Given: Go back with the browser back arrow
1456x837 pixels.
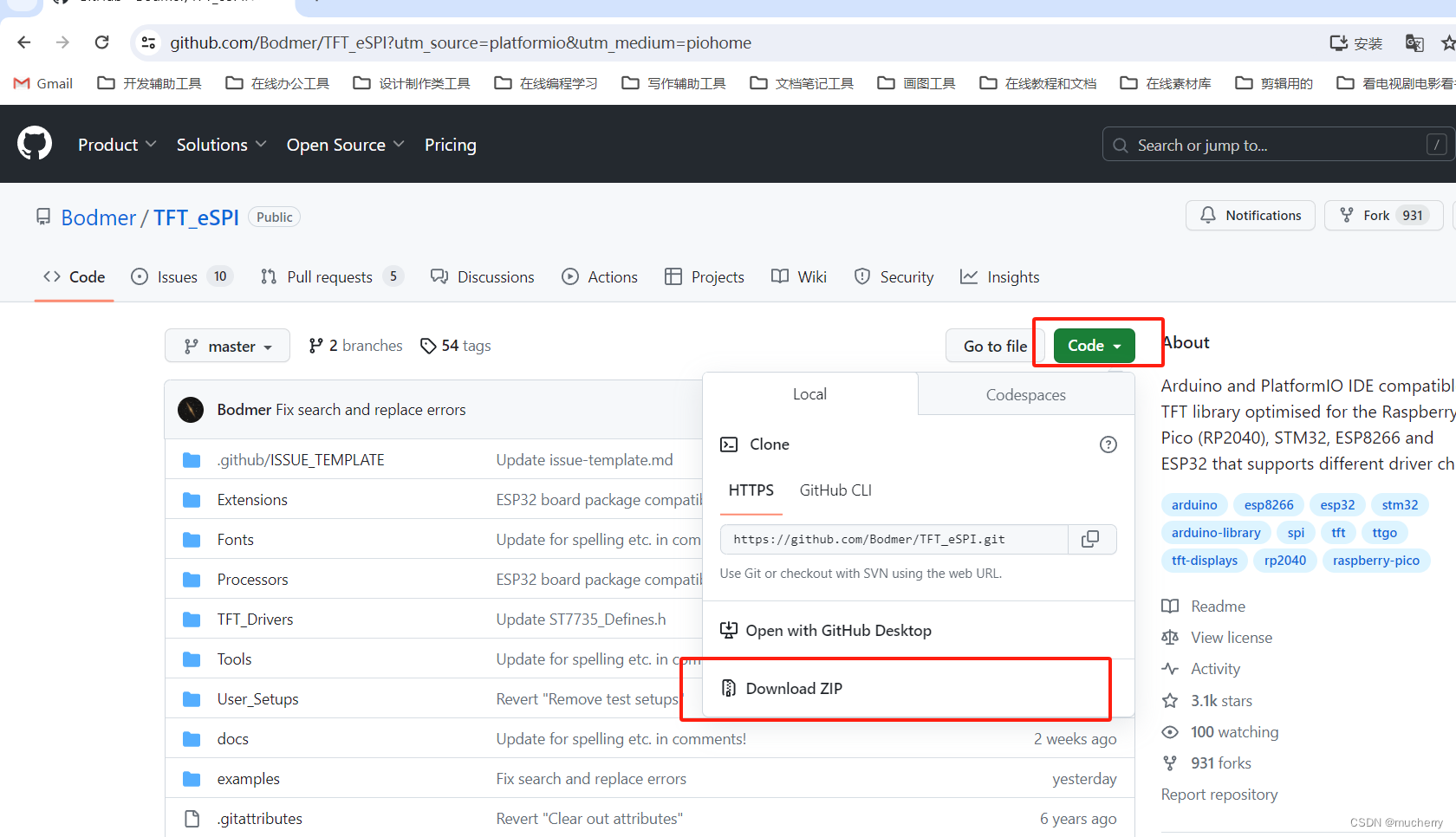Looking at the screenshot, I should click(x=24, y=42).
